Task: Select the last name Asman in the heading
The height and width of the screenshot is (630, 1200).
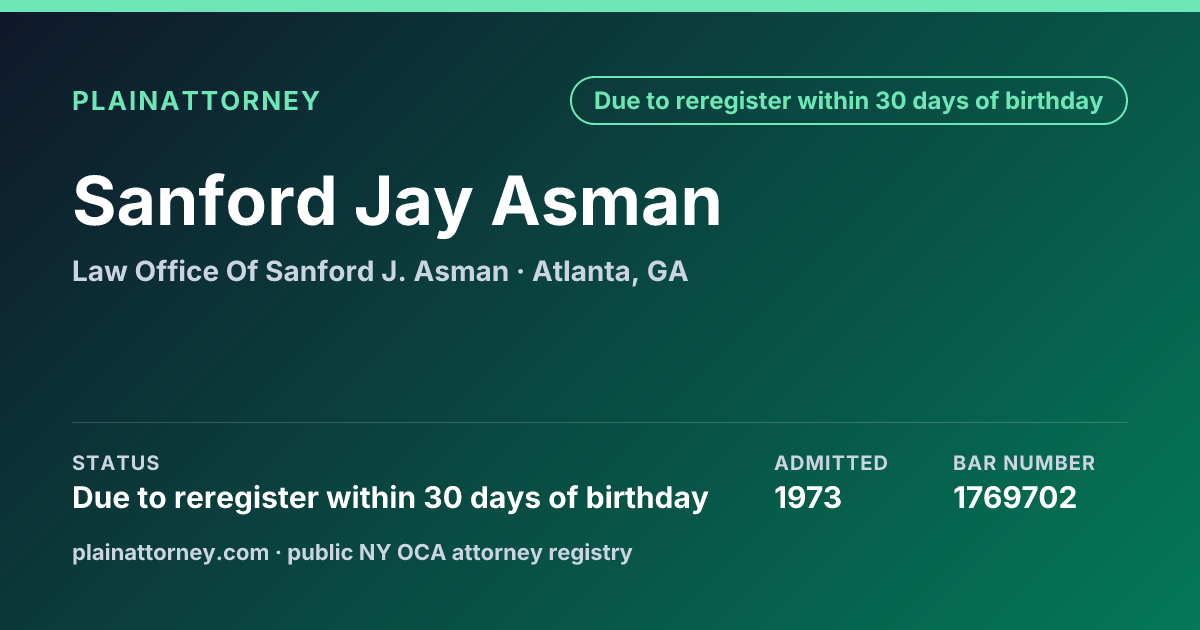Action: [606, 201]
